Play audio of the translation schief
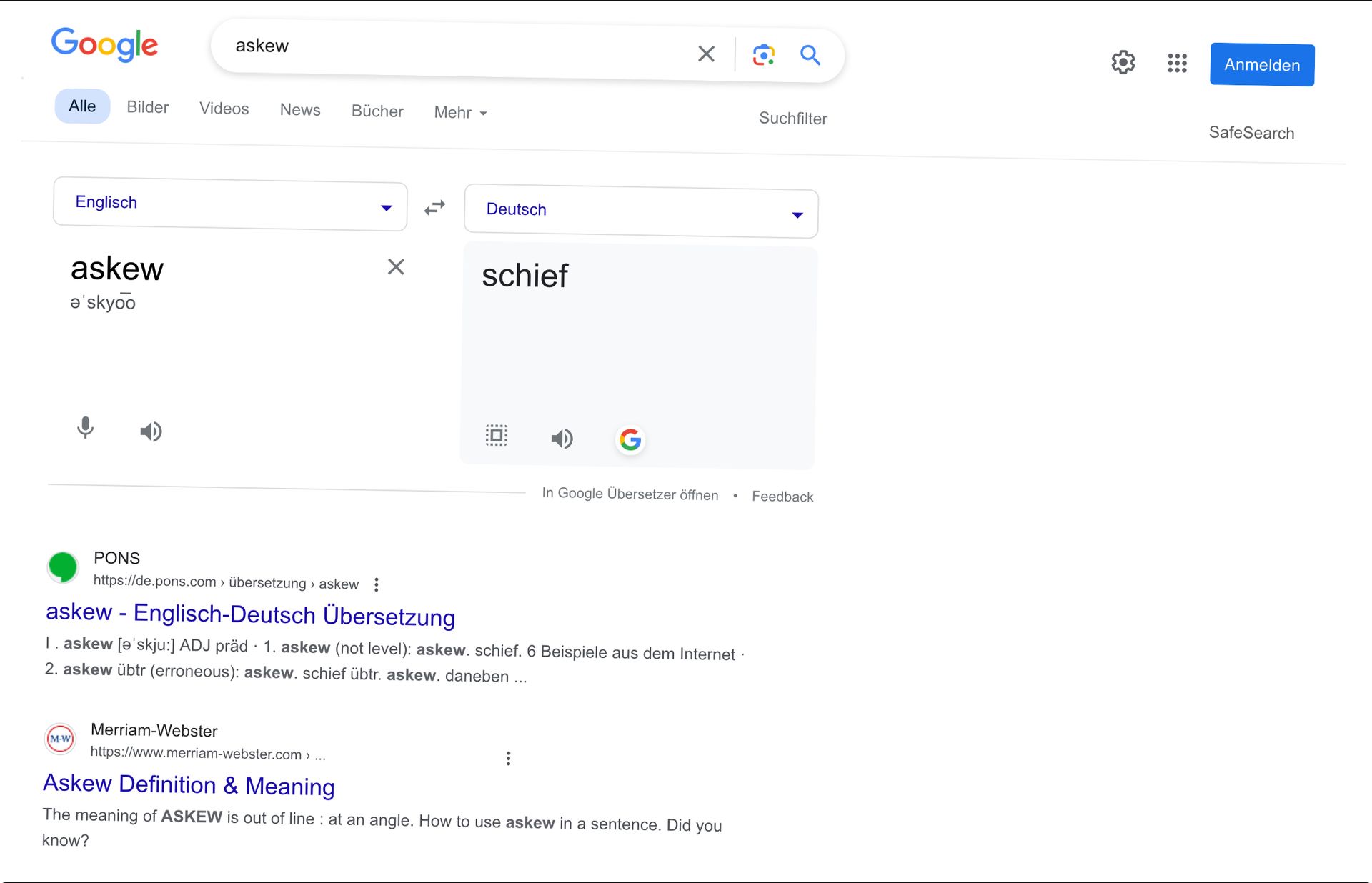This screenshot has width=1372, height=883. 562,439
